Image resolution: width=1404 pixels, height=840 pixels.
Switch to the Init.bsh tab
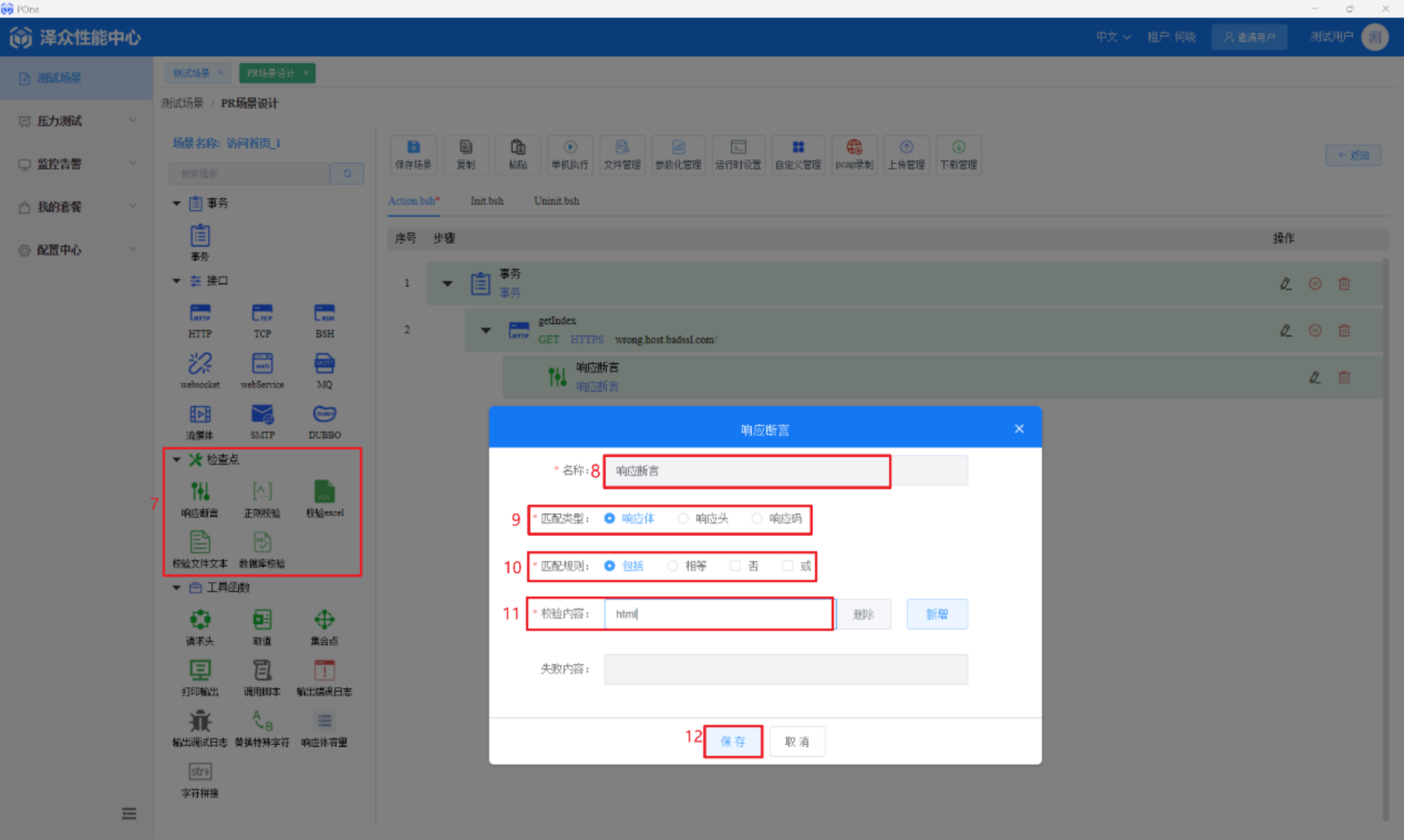487,201
